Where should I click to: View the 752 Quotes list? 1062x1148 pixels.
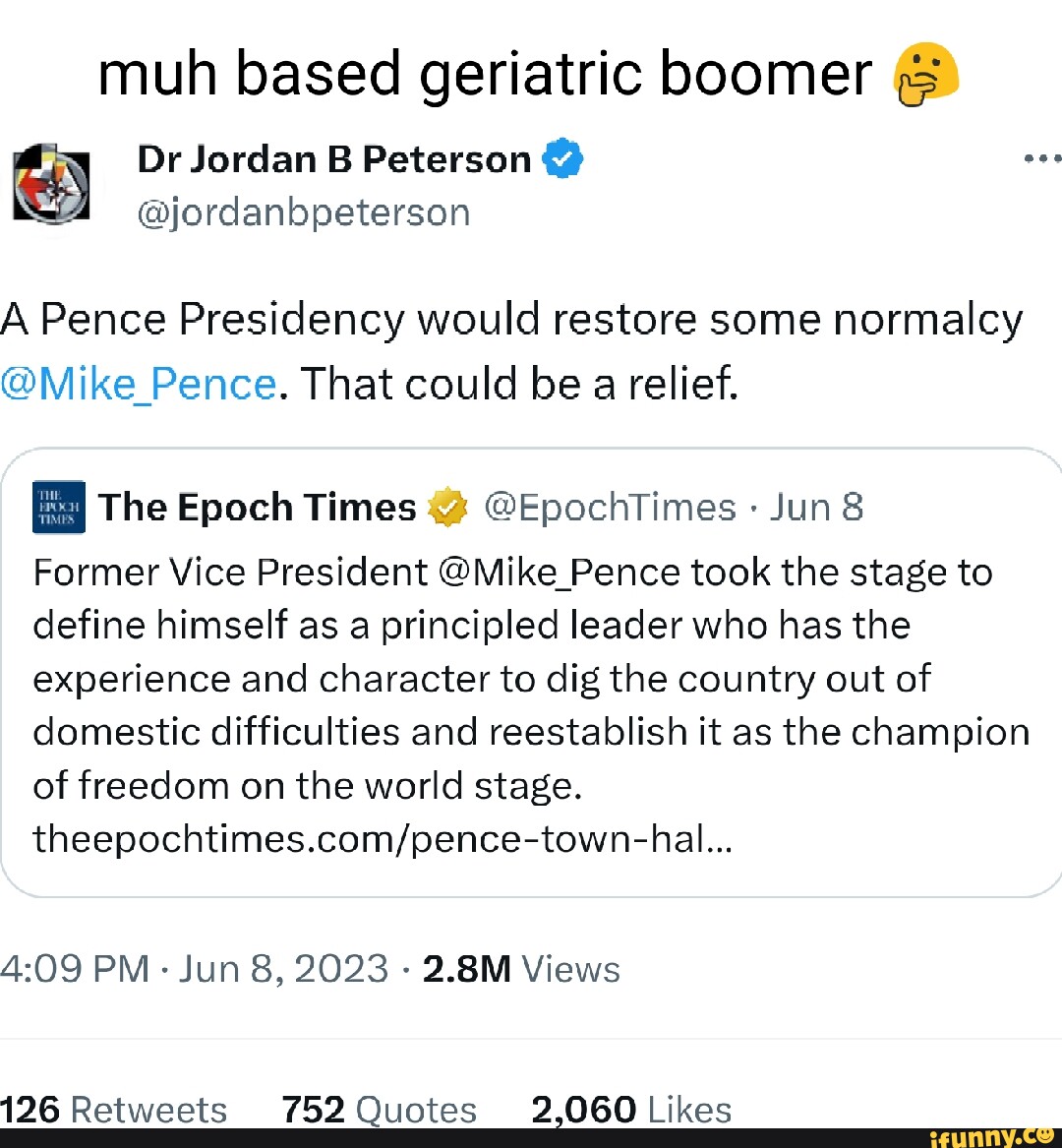[380, 1110]
